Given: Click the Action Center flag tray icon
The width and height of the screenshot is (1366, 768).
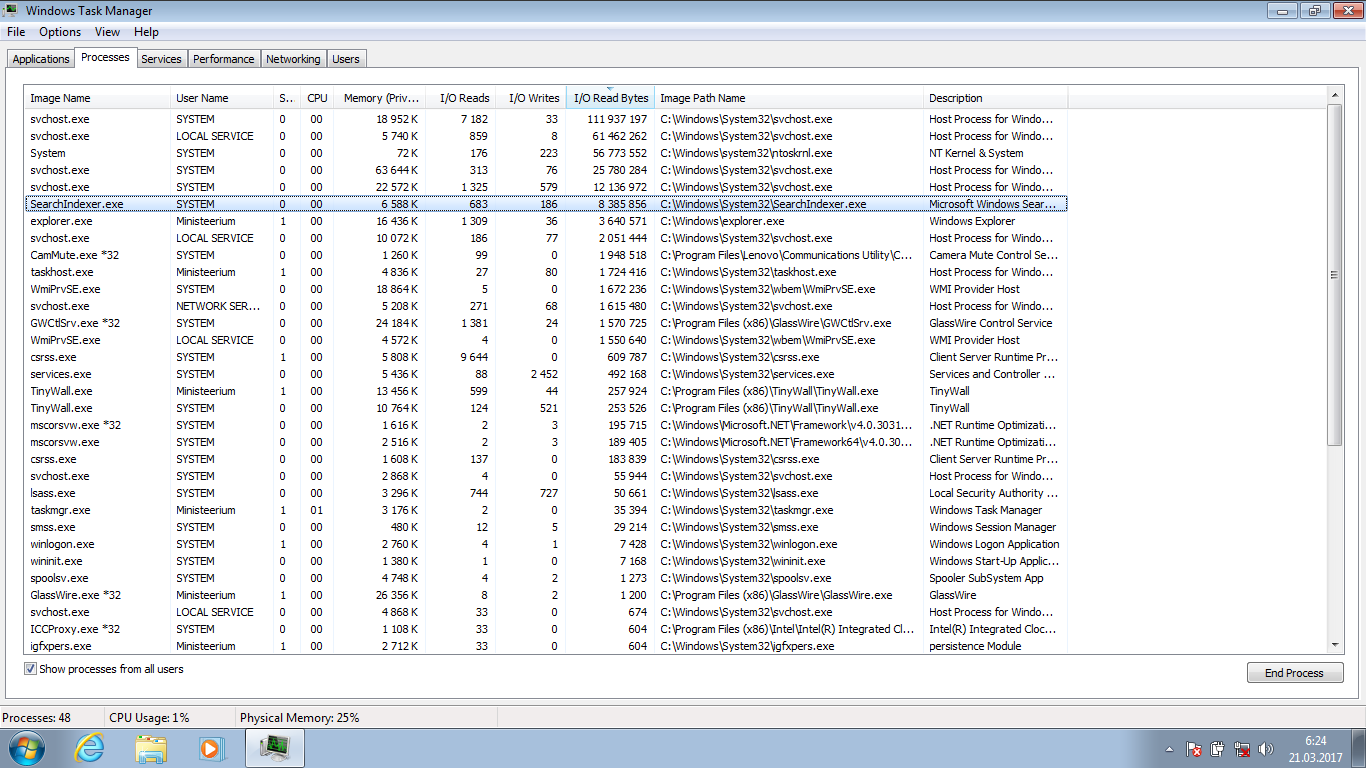Looking at the screenshot, I should pyautogui.click(x=1193, y=749).
